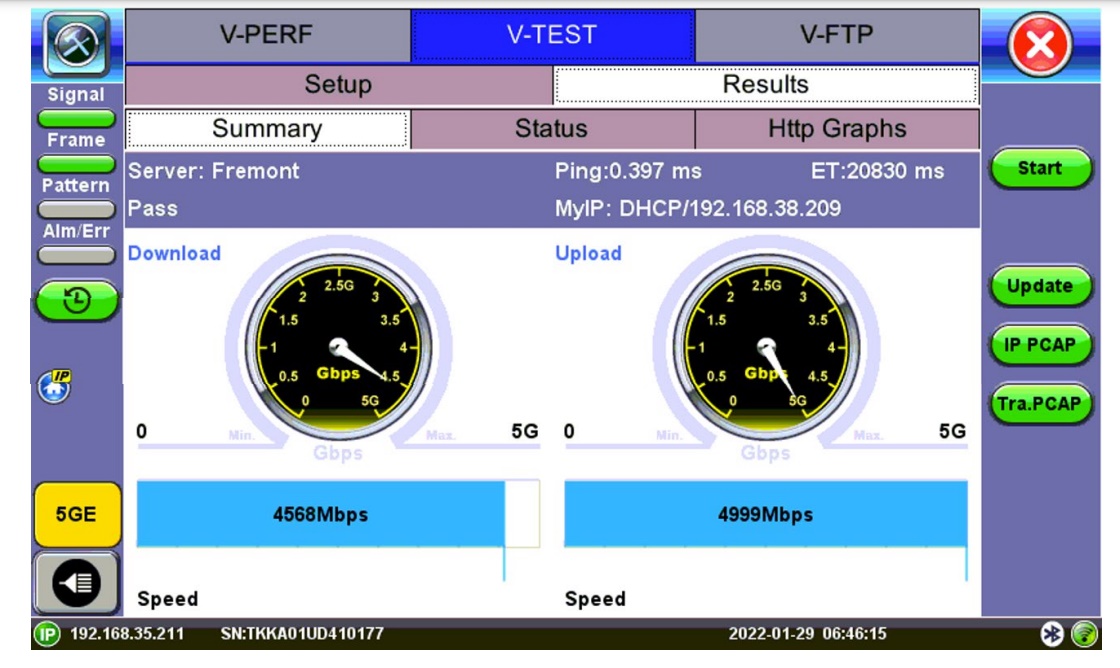1120x668 pixels.
Task: Select the Status sub-tab
Action: [x=551, y=129]
